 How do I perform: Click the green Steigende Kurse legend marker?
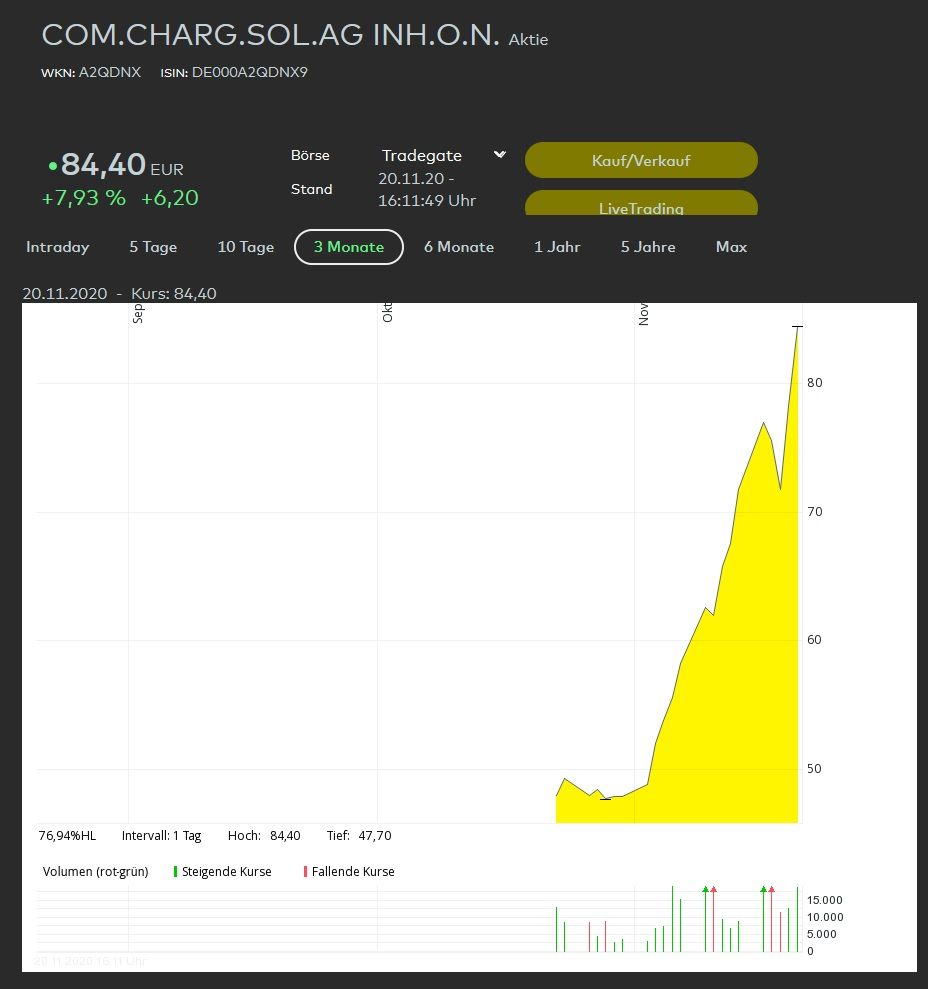pos(176,872)
